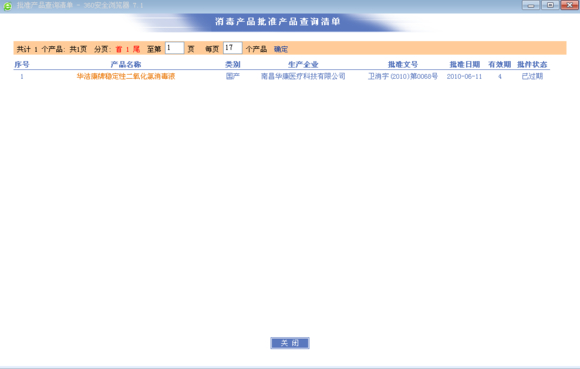580x369 pixels.
Task: Maximize the browser window
Action: tap(550, 5)
